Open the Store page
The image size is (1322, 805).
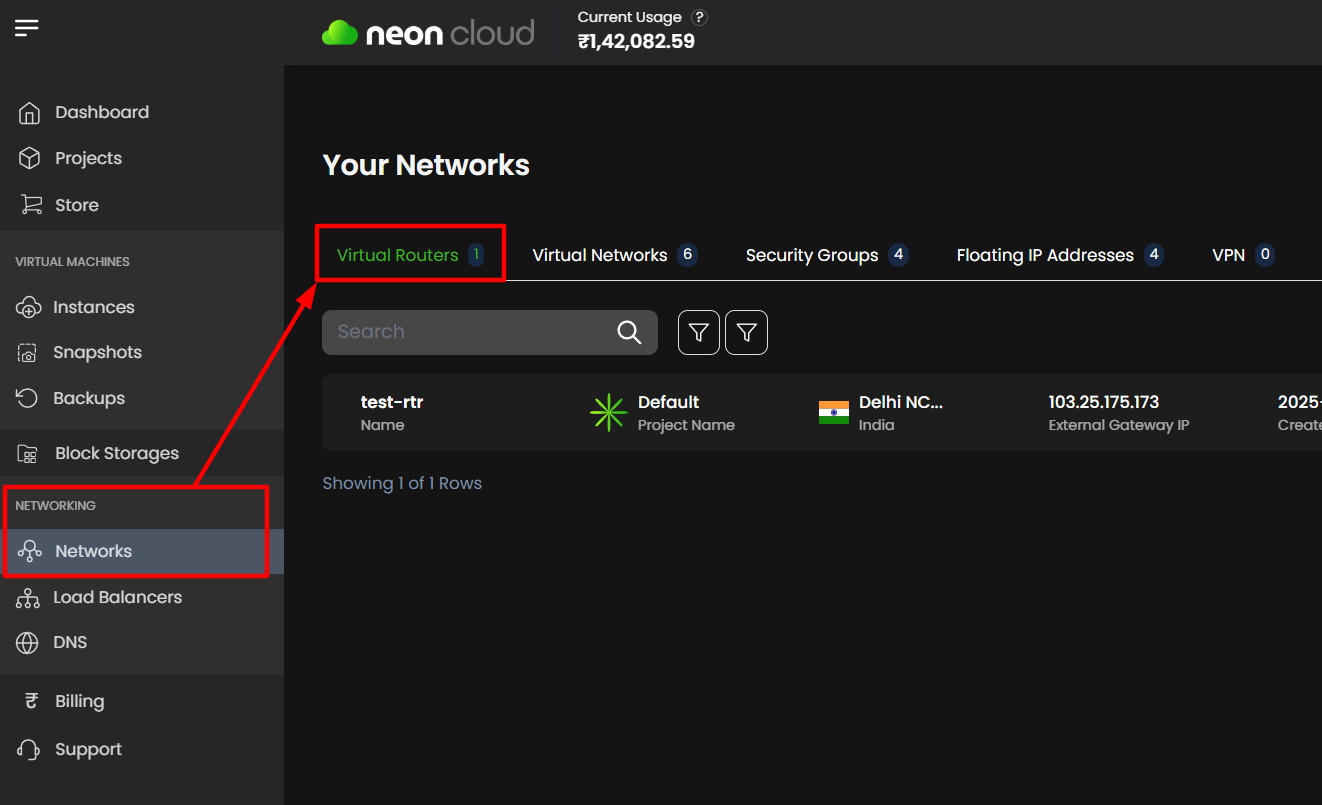click(x=76, y=205)
